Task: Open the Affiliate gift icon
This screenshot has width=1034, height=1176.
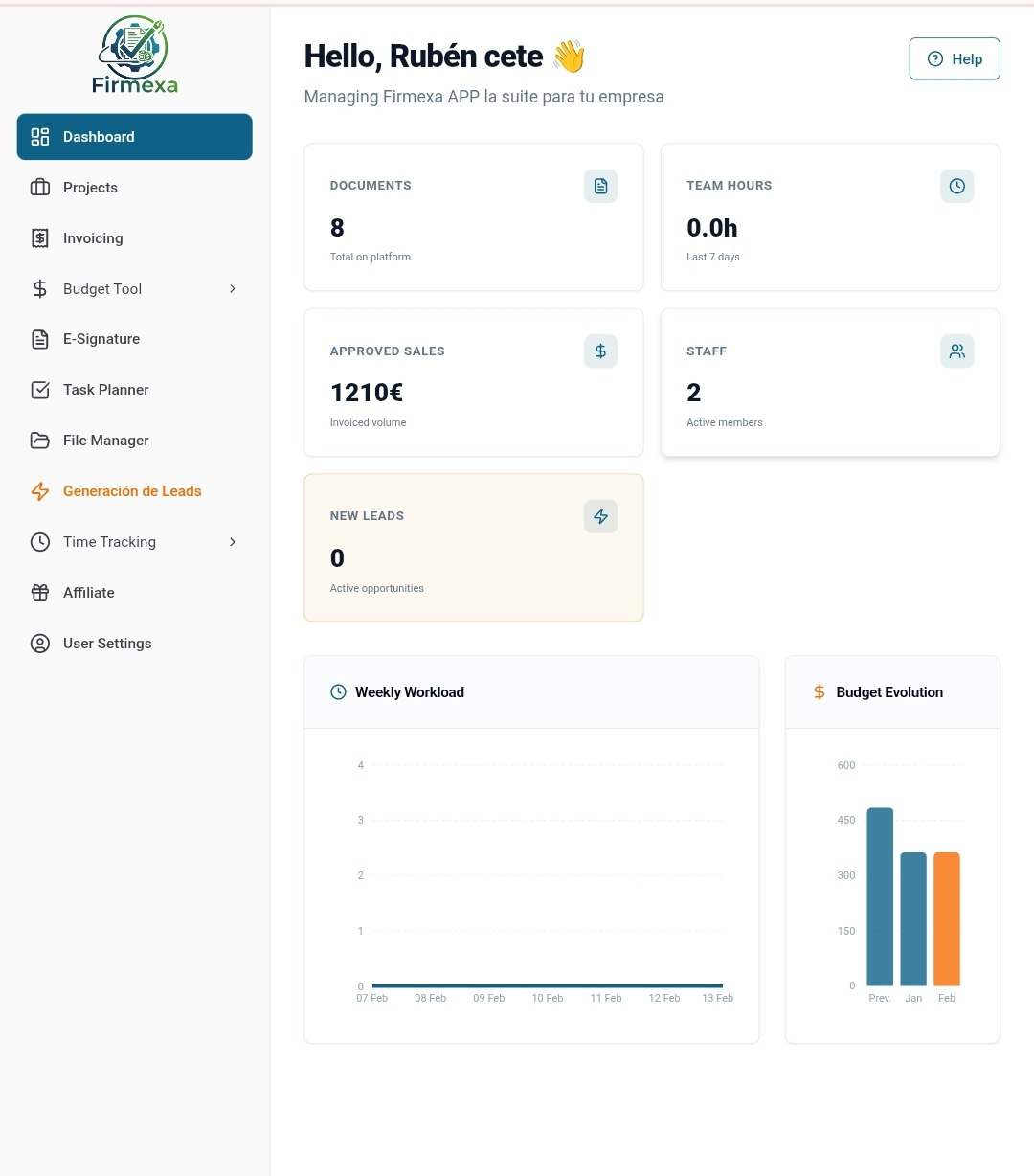Action: pos(39,592)
